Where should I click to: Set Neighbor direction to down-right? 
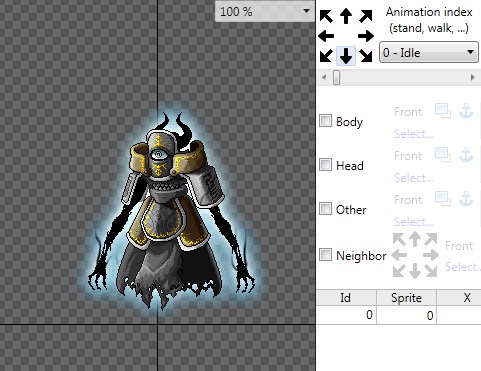pos(431,271)
